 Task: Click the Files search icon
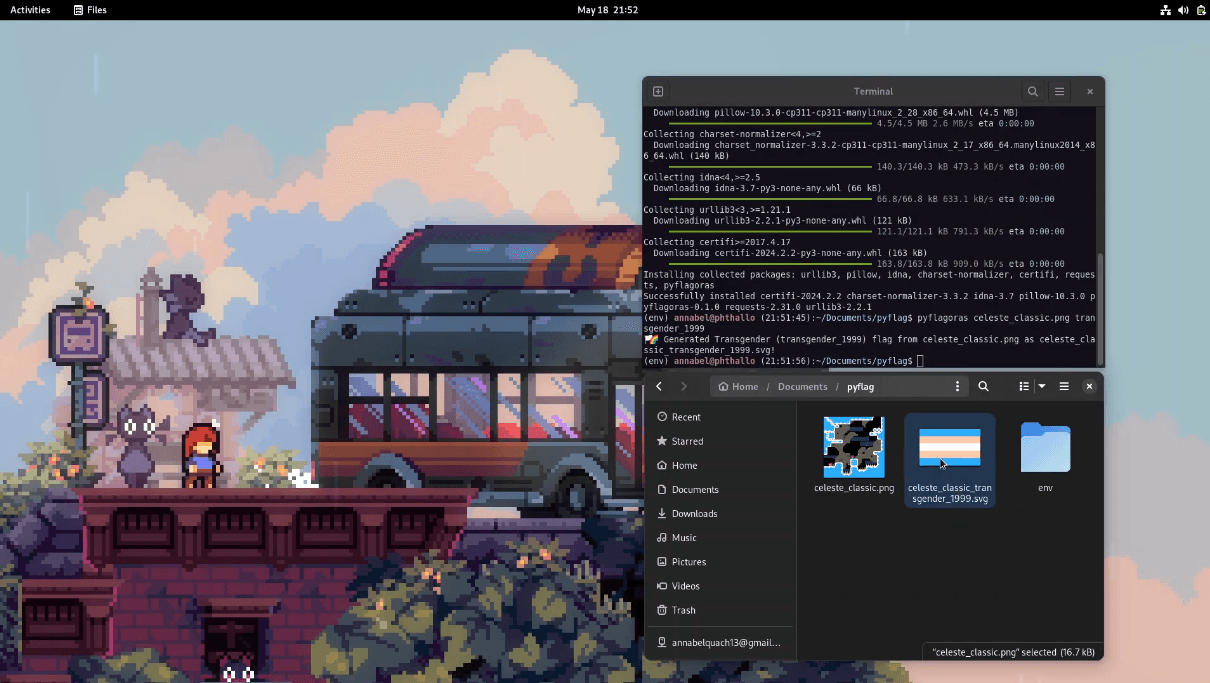point(984,386)
